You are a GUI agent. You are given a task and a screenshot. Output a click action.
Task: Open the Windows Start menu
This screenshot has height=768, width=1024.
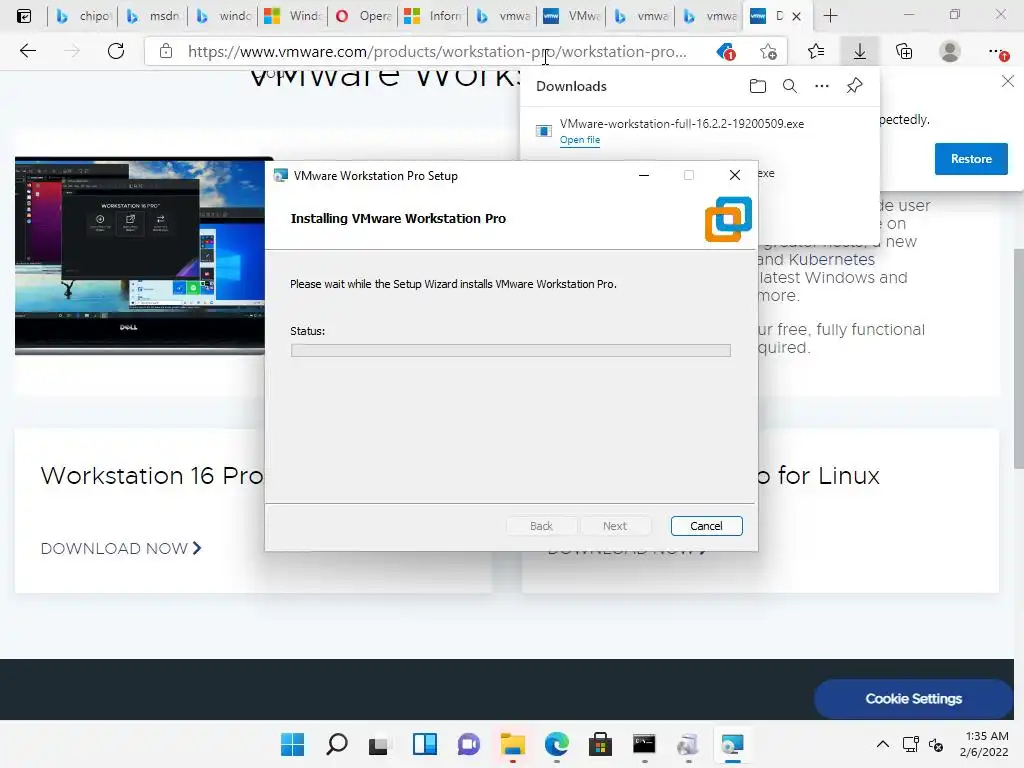pos(293,744)
